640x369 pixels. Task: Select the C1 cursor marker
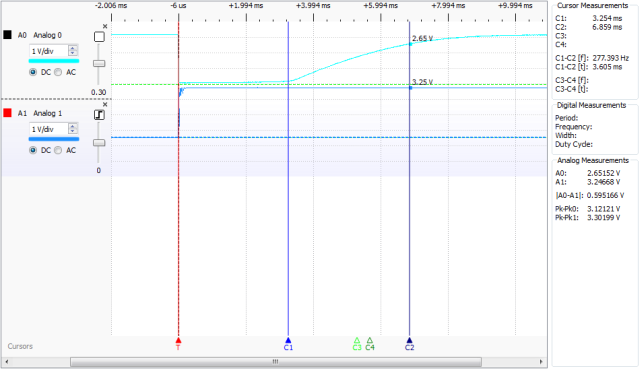pos(288,344)
